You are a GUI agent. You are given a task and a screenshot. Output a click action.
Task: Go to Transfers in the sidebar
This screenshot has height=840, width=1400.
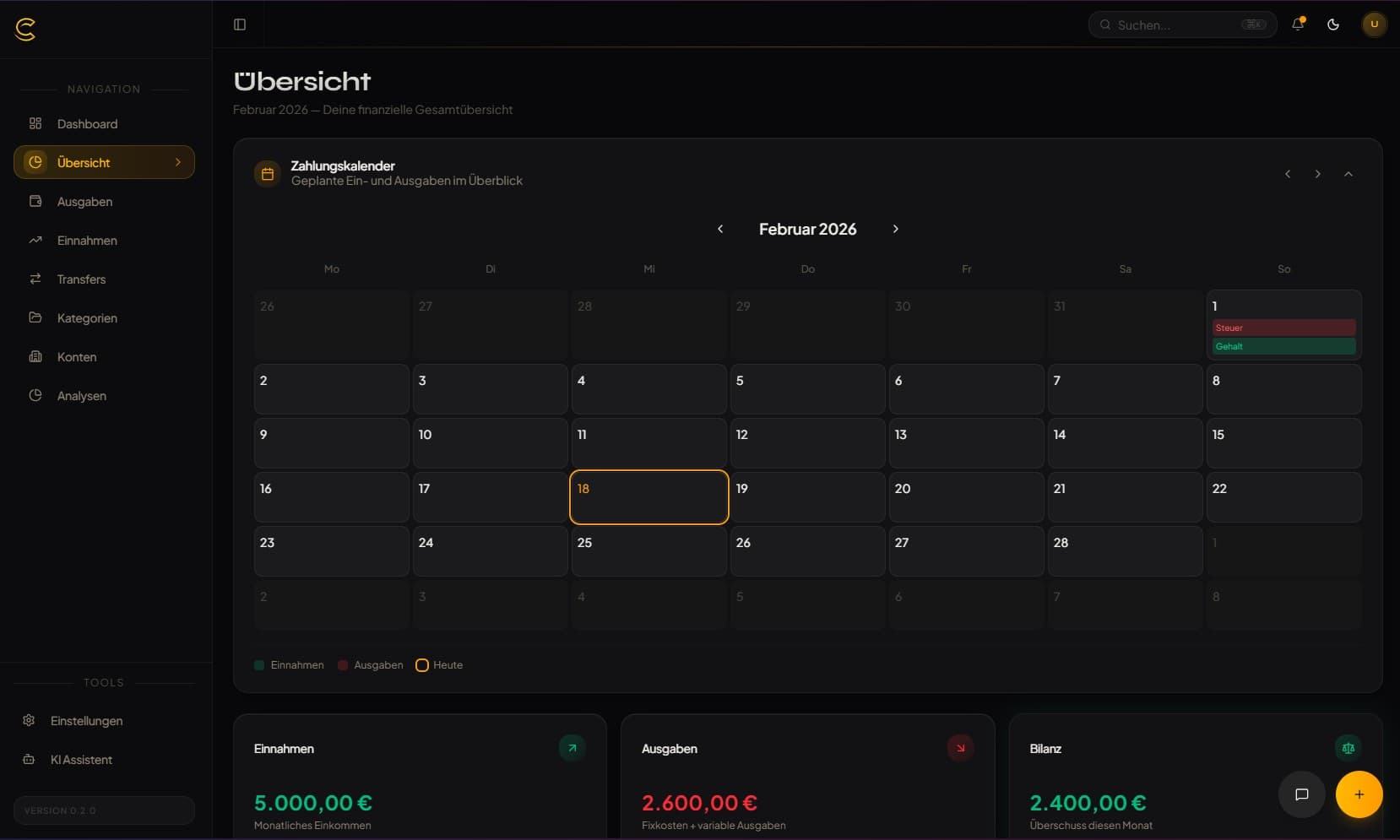(x=80, y=279)
